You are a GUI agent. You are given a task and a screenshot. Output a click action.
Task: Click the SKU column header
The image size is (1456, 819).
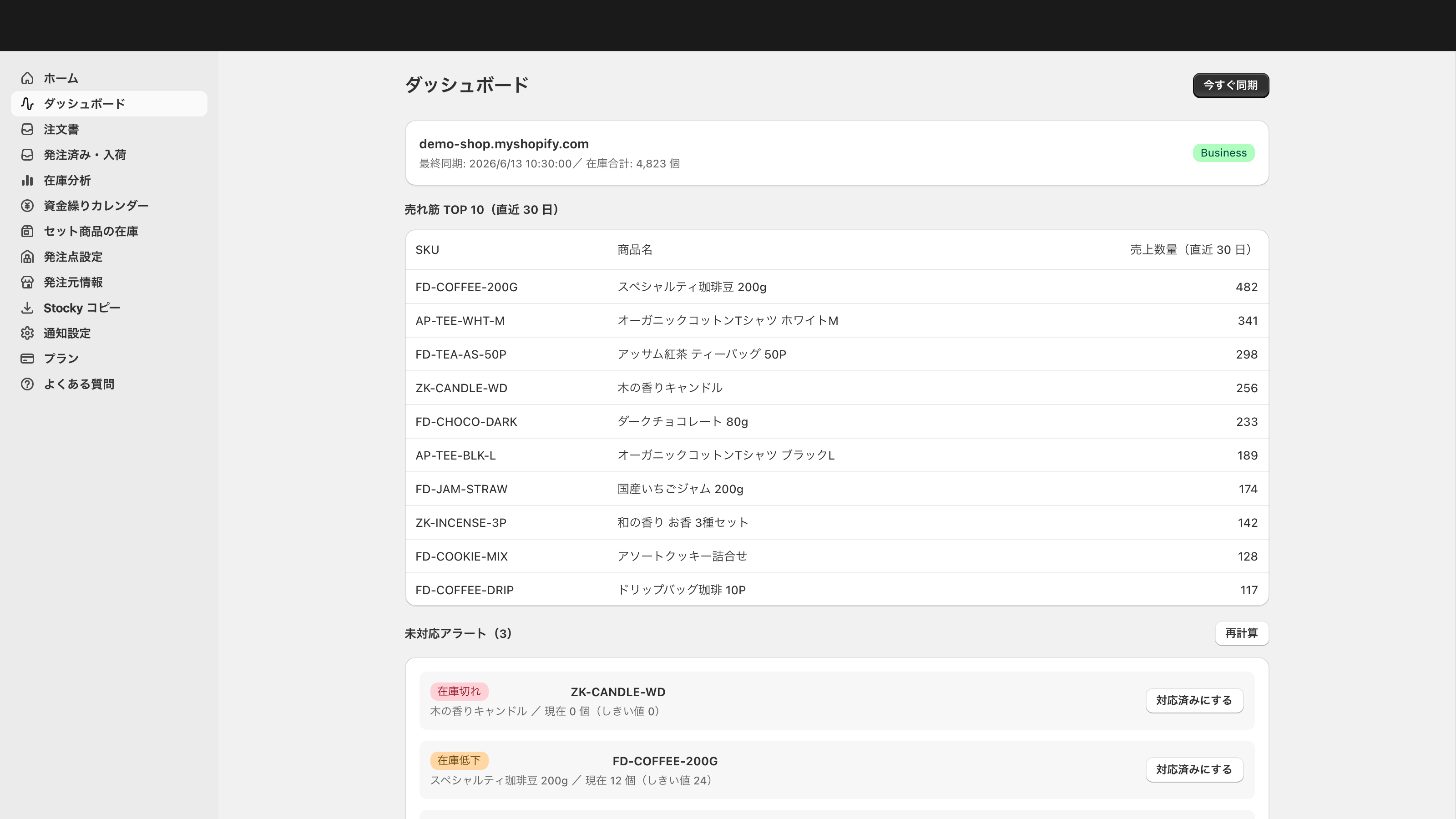click(427, 250)
